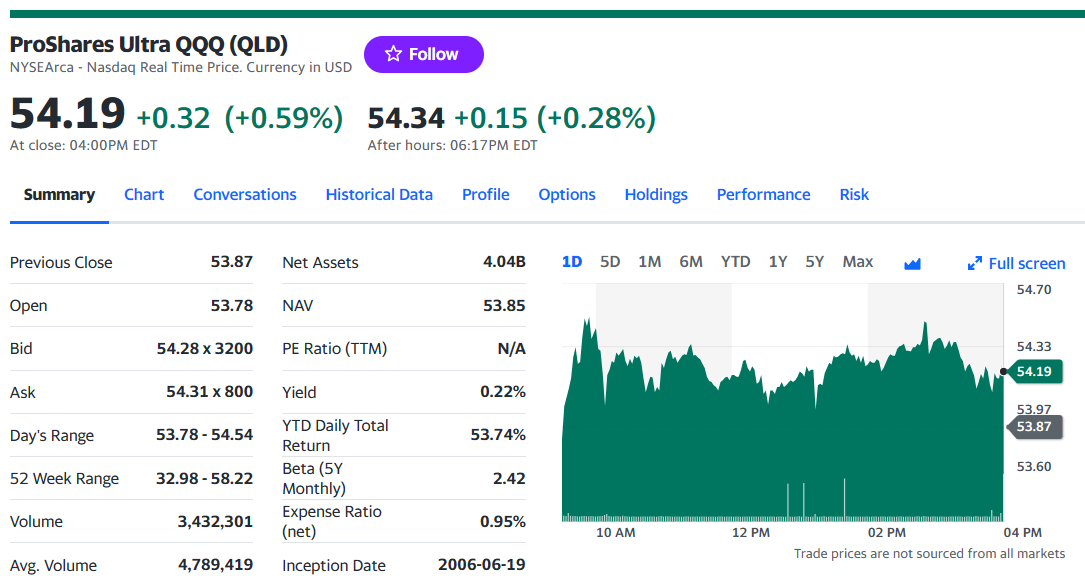Follow ProShares Ultra QQQ
The image size is (1085, 585).
423,54
